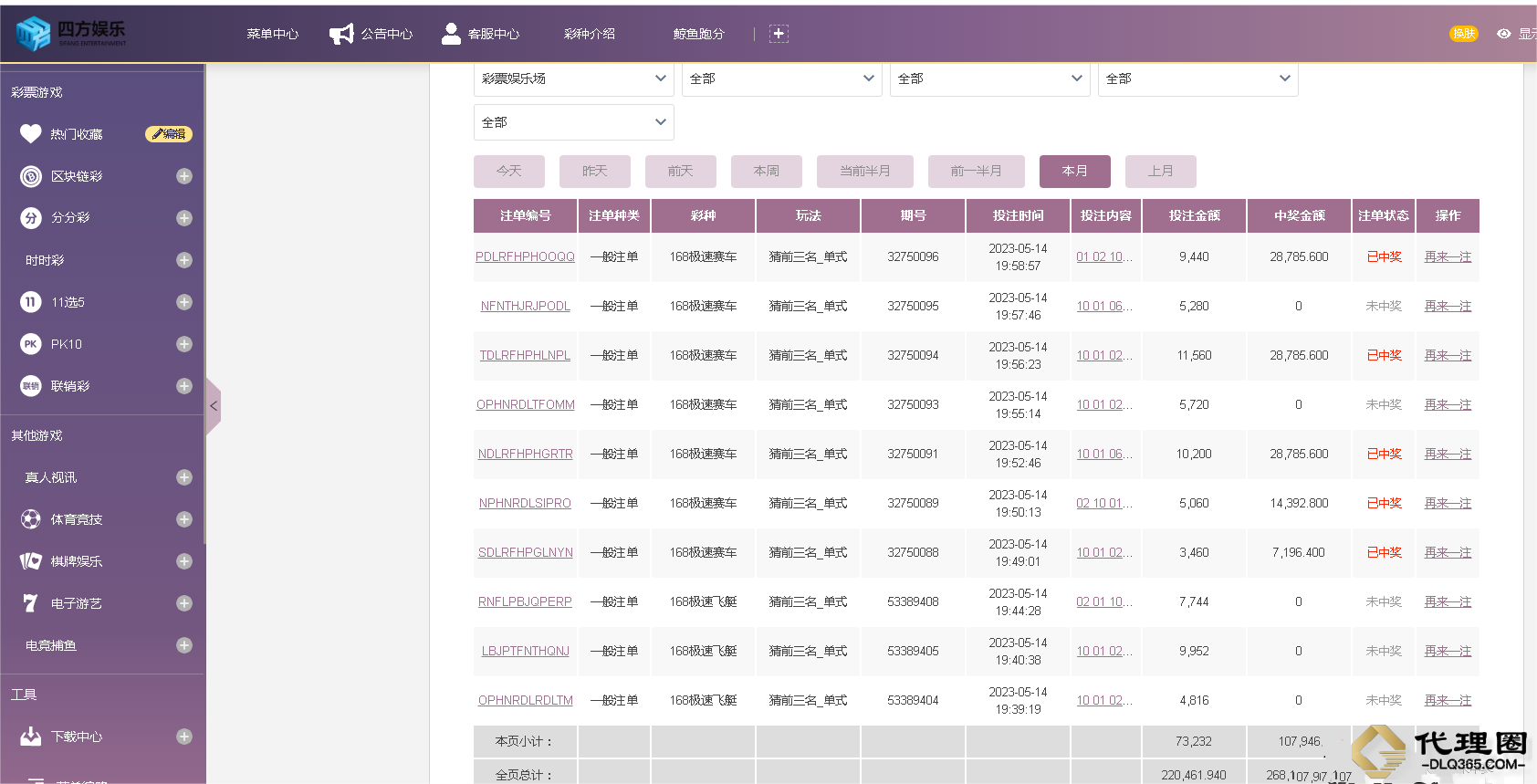View bet content for period 32750089
The height and width of the screenshot is (784, 1537).
[1104, 504]
